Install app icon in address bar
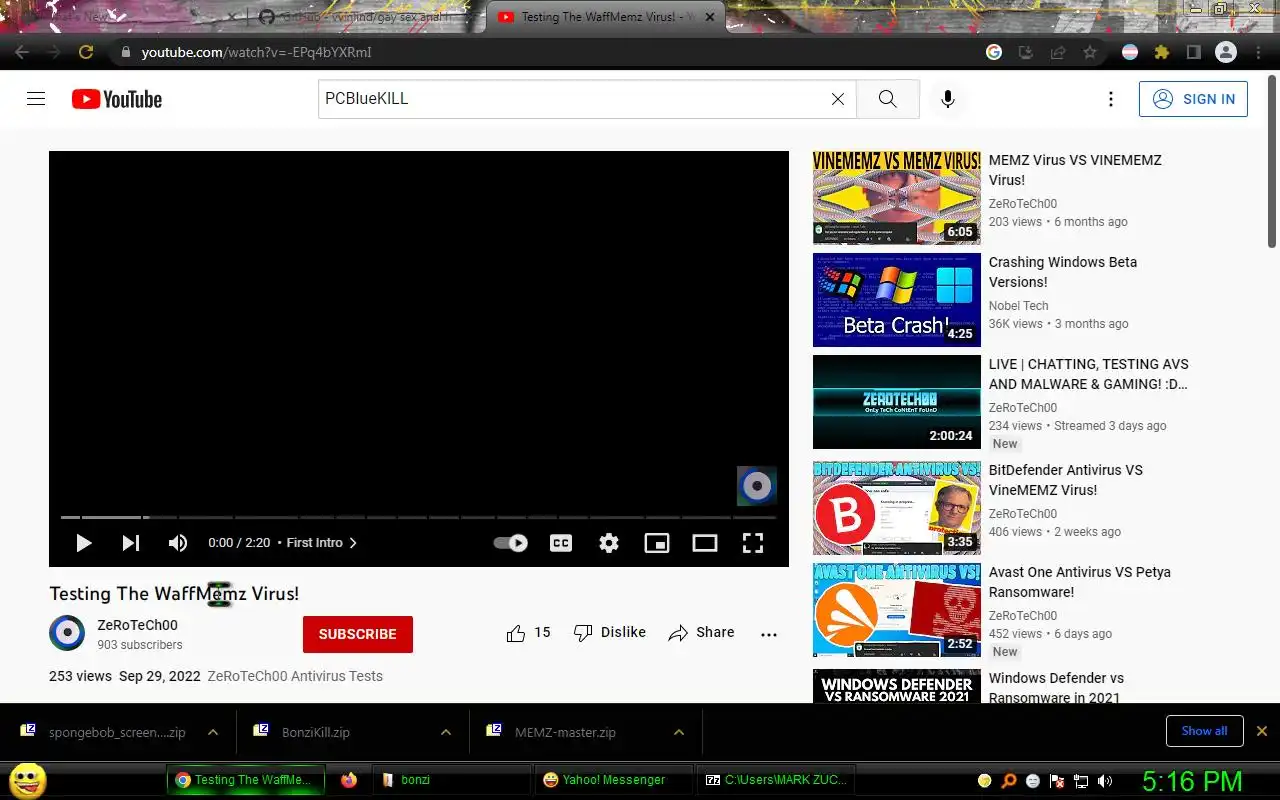The image size is (1280, 800). click(1026, 52)
